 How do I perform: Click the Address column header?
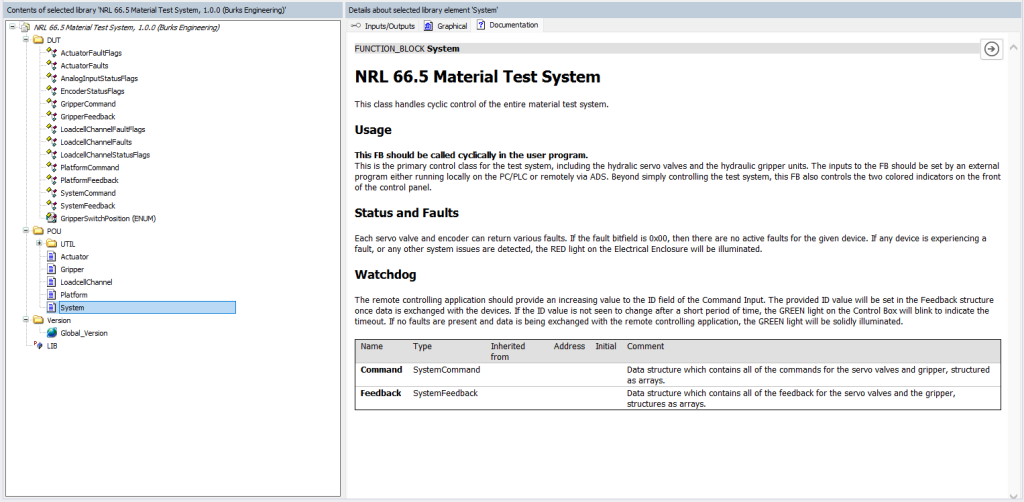[x=569, y=346]
